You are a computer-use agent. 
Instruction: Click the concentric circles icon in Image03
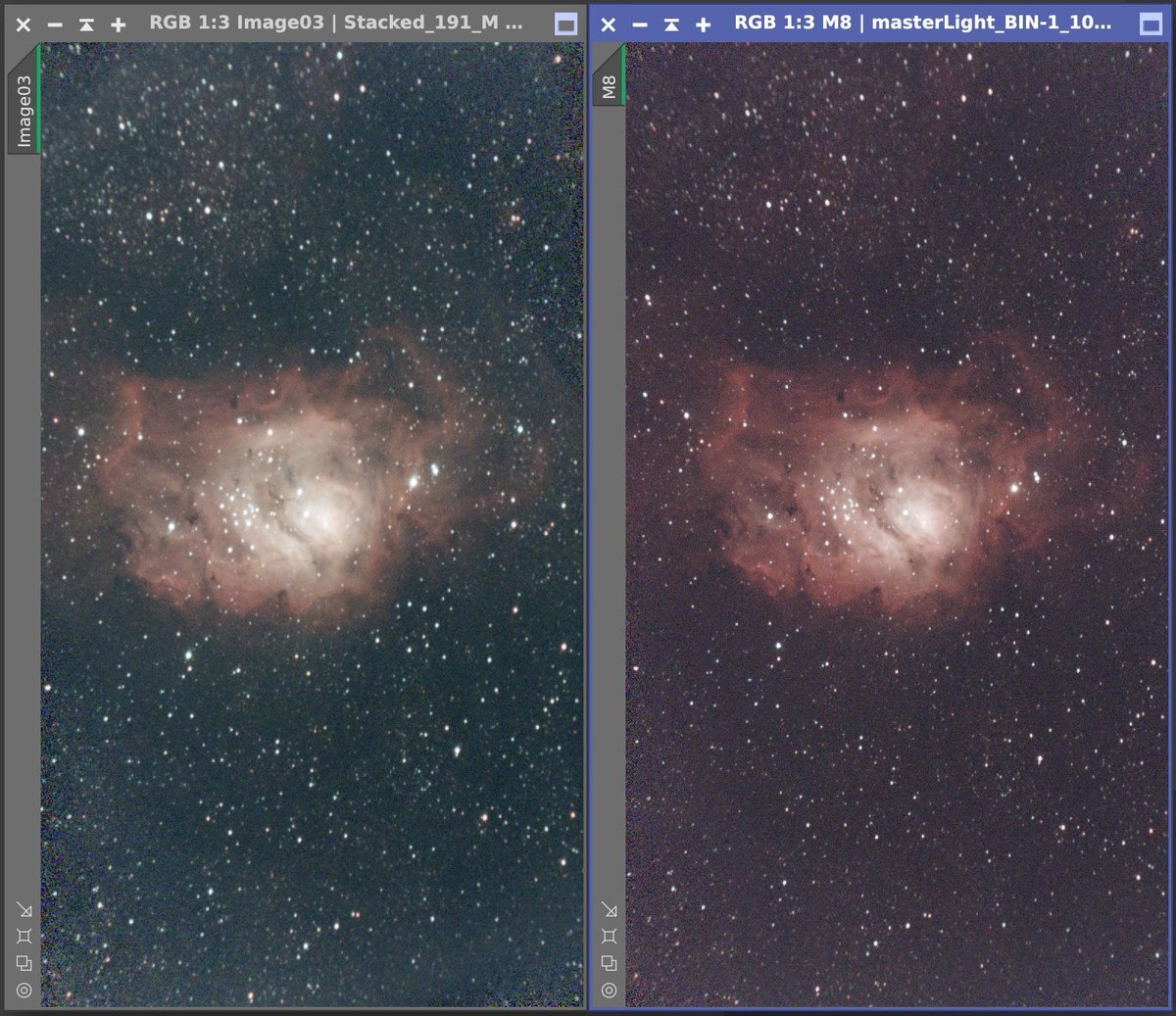(x=24, y=990)
